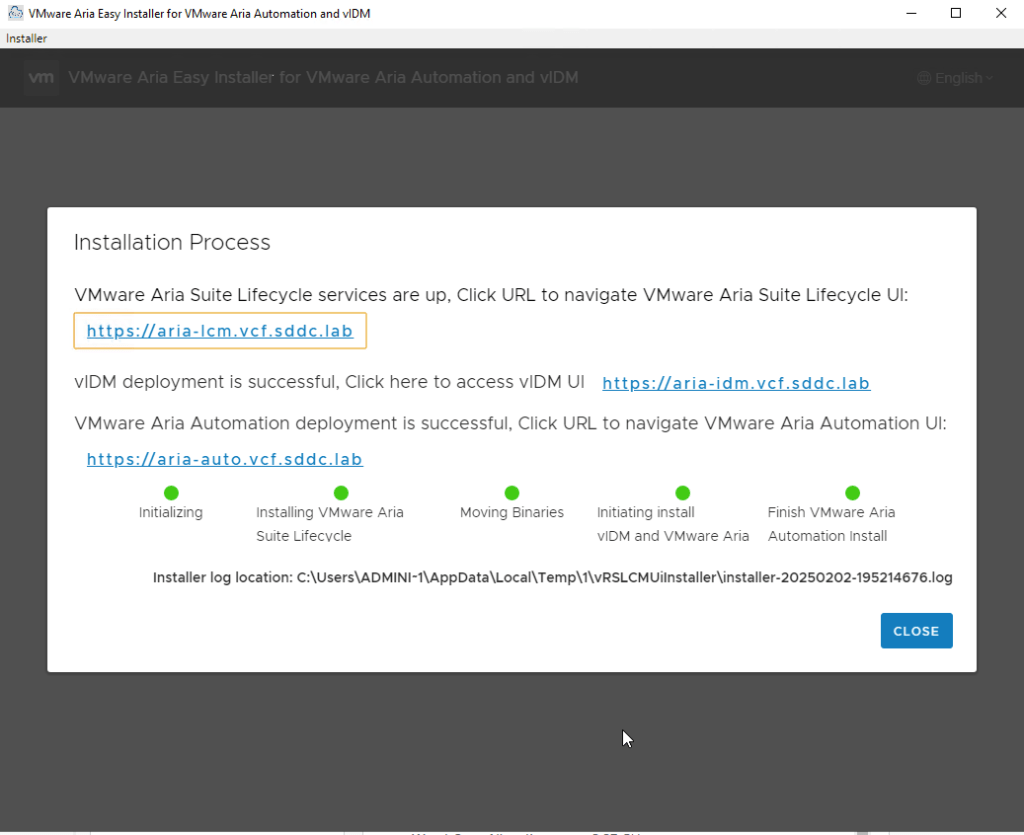1024x835 pixels.
Task: Click the VMware Aria Easy Installer header title
Action: point(323,78)
